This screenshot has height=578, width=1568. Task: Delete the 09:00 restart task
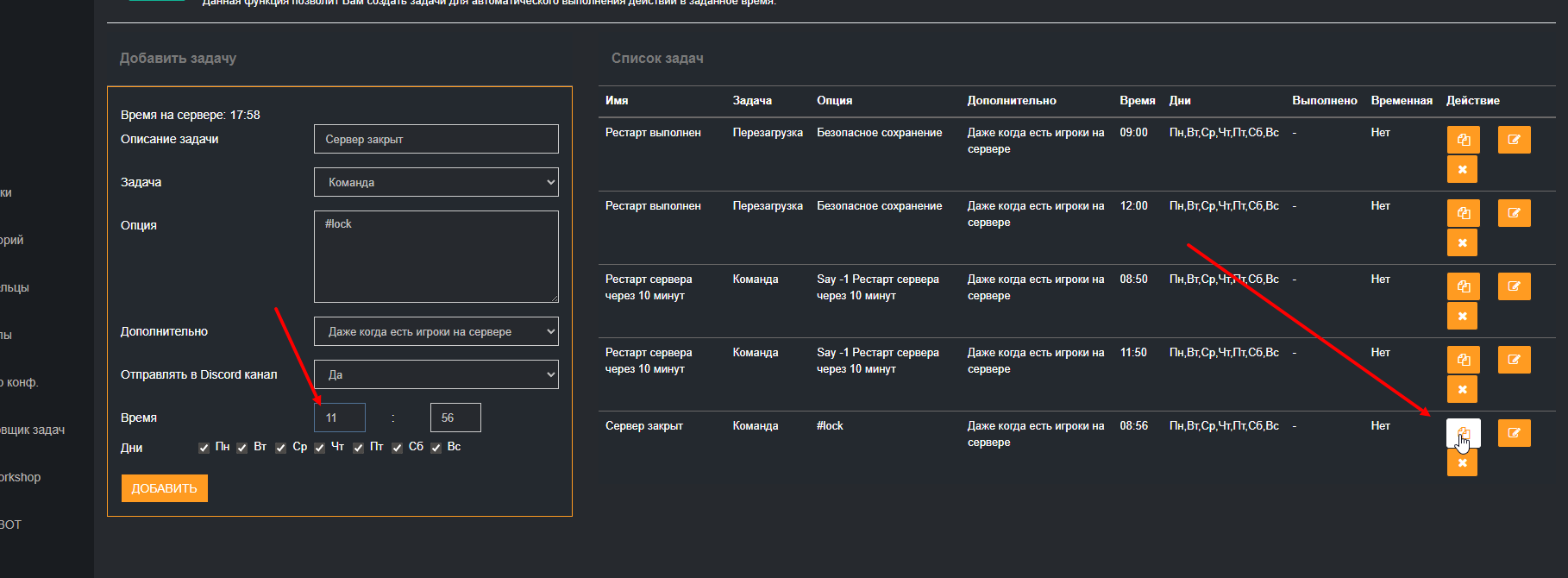tap(1462, 169)
